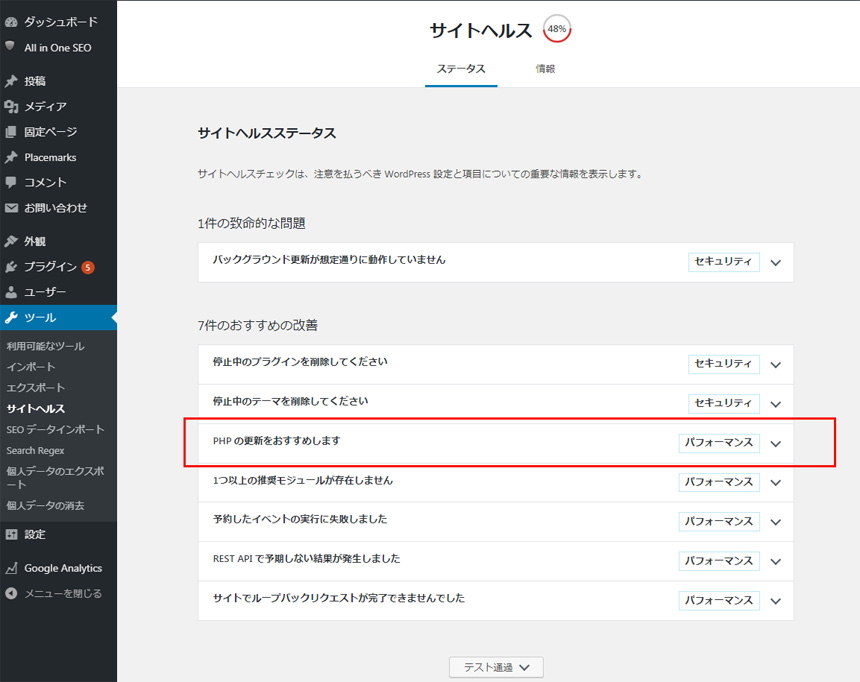Open Search Regex submenu link

[35, 450]
